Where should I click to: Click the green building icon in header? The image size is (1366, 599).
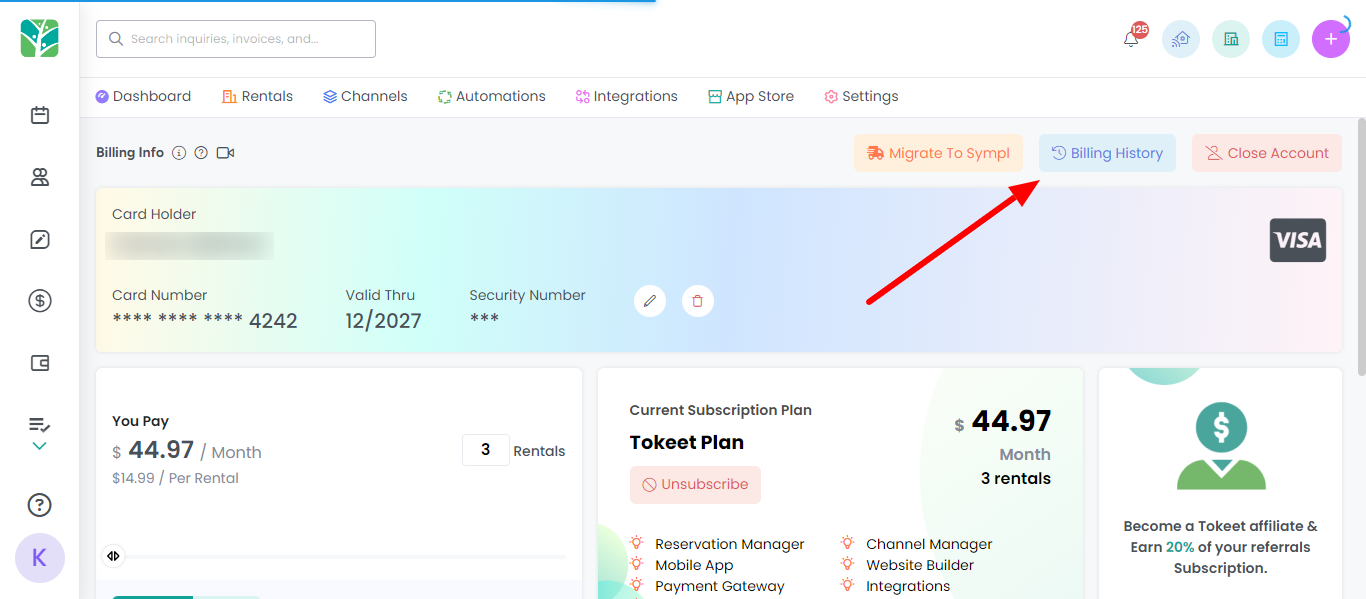(x=1231, y=39)
